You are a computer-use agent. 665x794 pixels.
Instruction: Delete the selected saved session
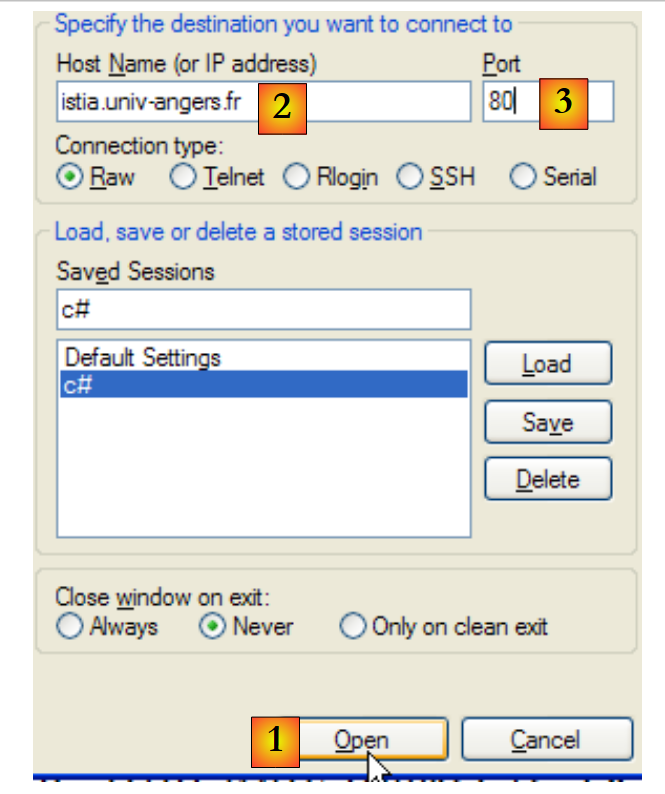(547, 479)
